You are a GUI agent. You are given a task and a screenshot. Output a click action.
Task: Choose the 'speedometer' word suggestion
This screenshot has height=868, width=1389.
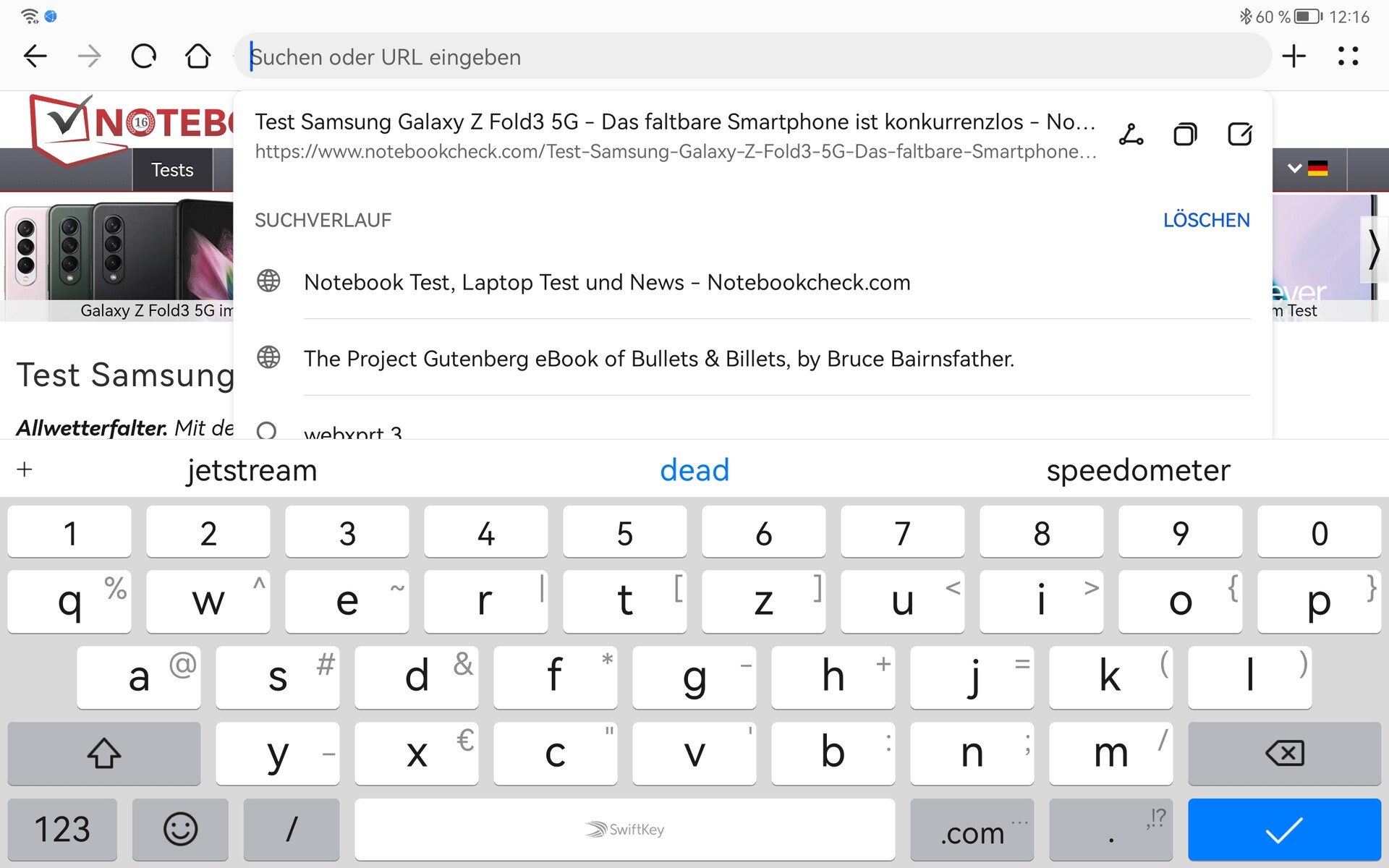(x=1137, y=470)
